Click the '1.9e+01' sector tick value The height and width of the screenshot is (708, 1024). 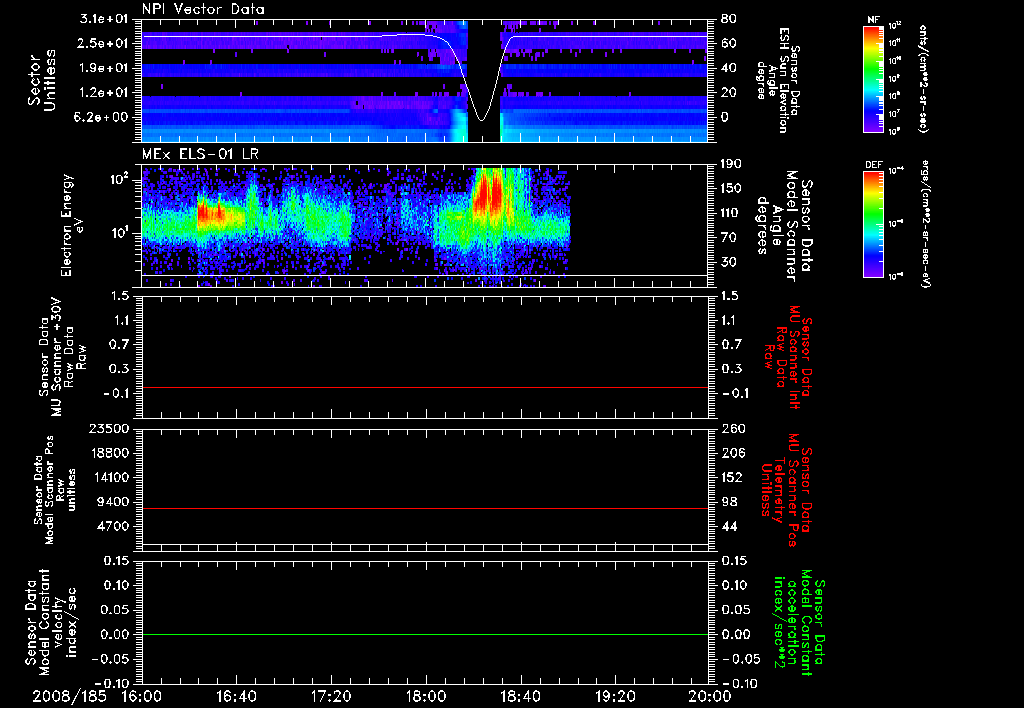(x=102, y=68)
